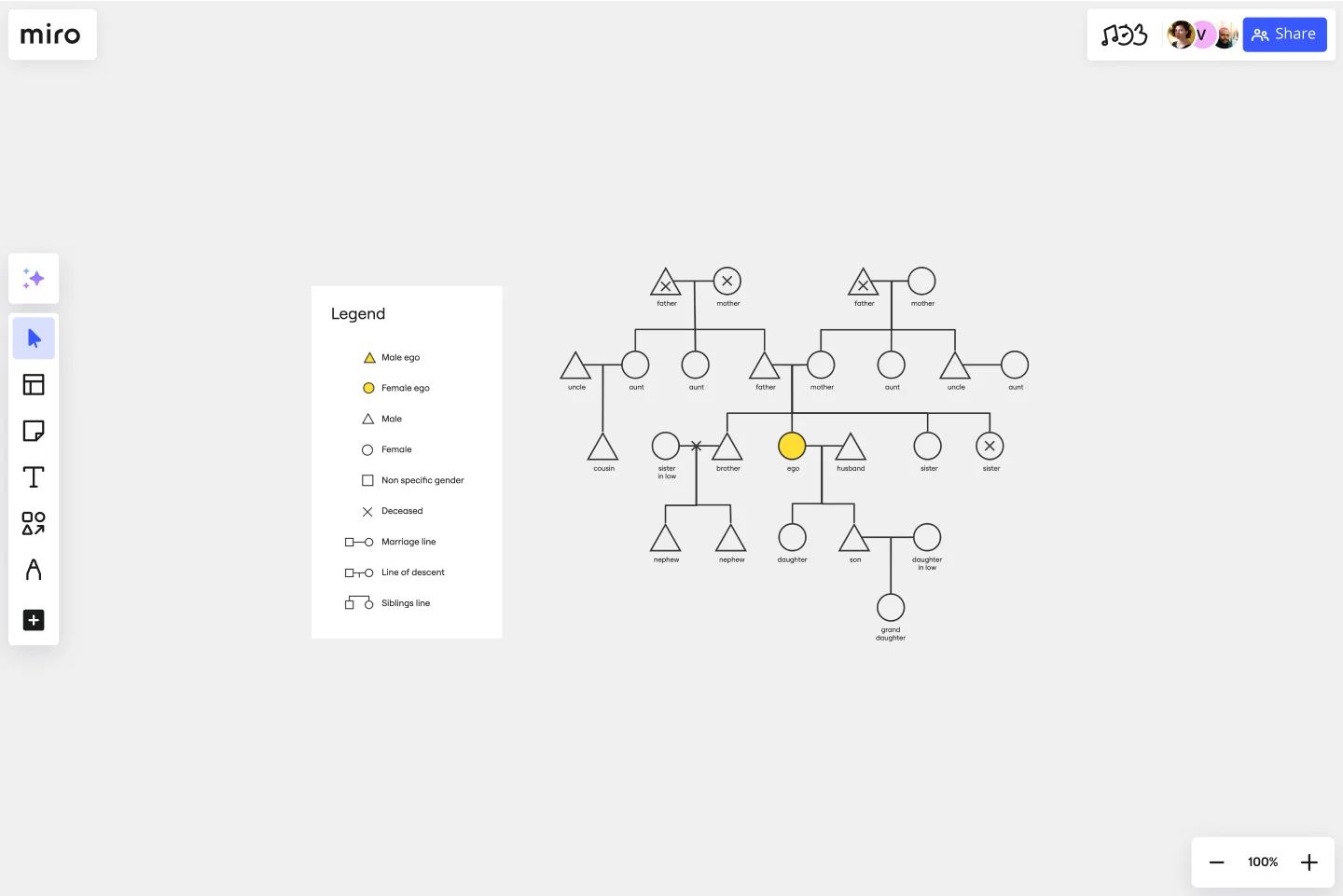Select the deceased maternal grandfather triangle
Viewport: 1343px width, 896px height.
click(x=864, y=282)
